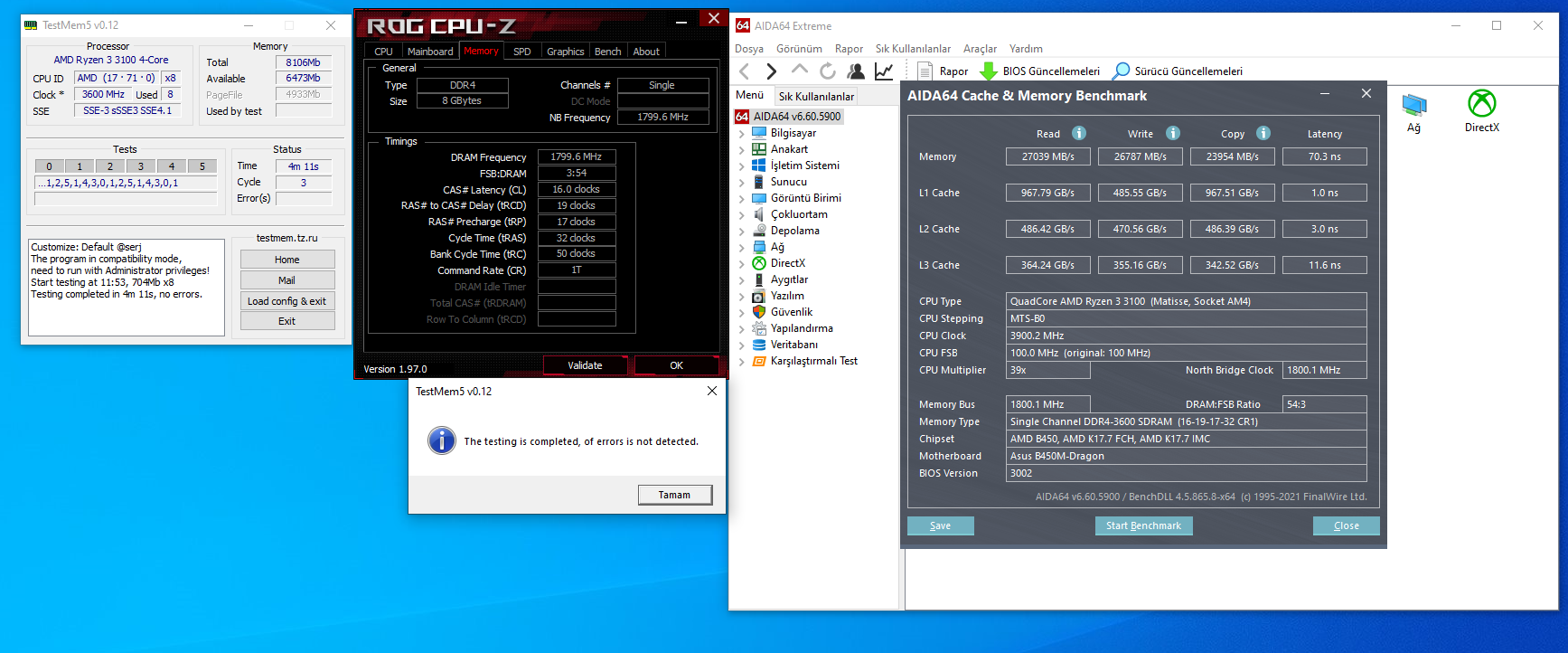Screen dimensions: 1568x653
Task: Open the Dosya menu in AIDA64
Action: (749, 49)
